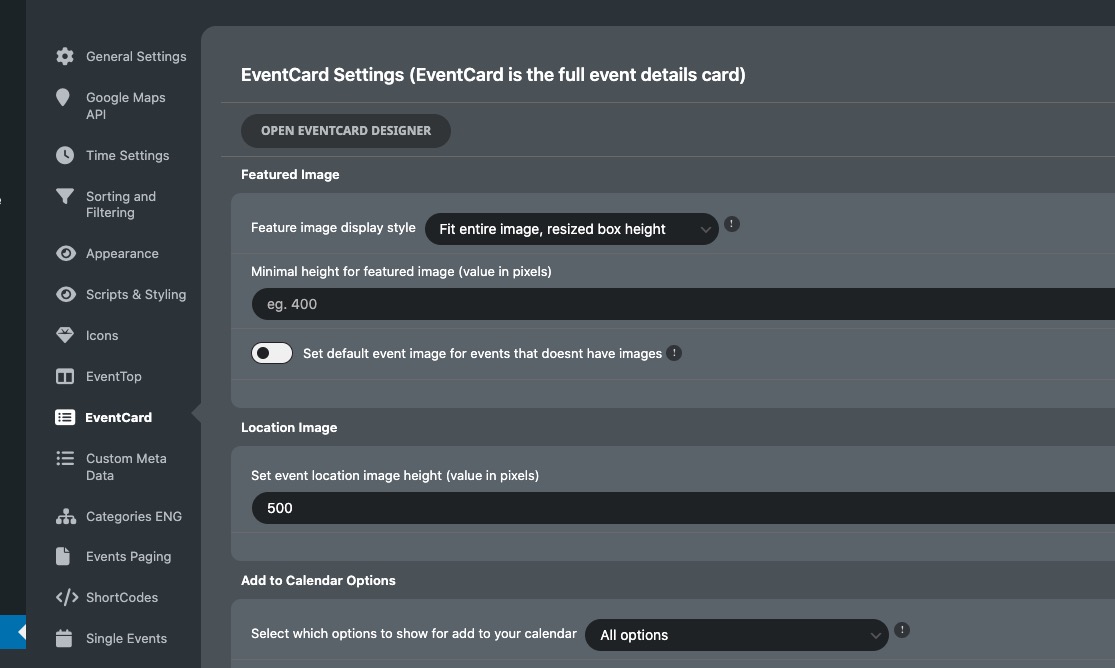Click Open EventCard Designer button

tap(346, 131)
